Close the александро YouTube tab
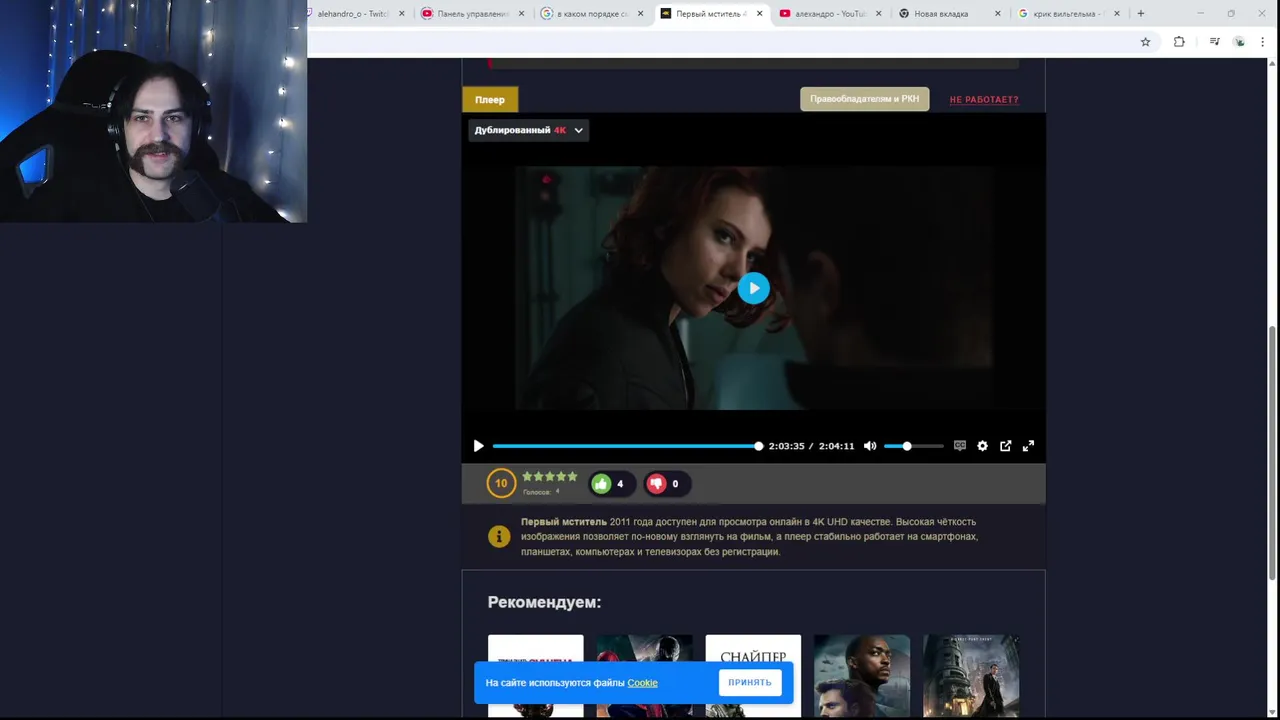The height and width of the screenshot is (720, 1280). pyautogui.click(x=879, y=14)
